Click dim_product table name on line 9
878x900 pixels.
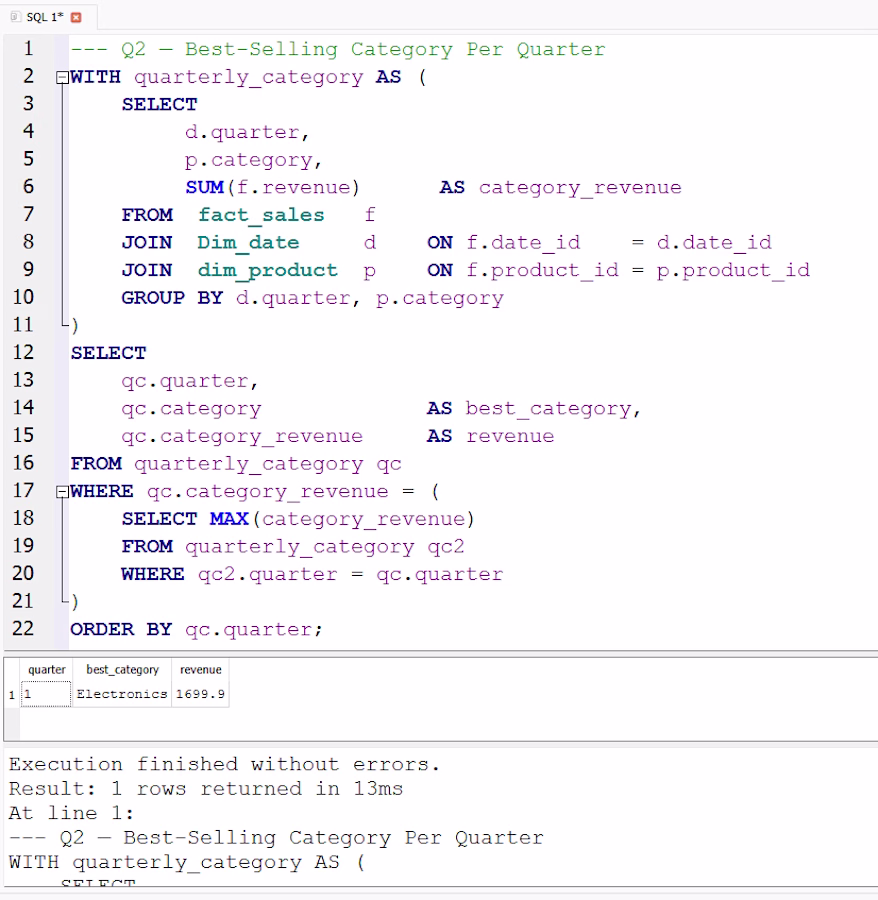[x=267, y=270]
